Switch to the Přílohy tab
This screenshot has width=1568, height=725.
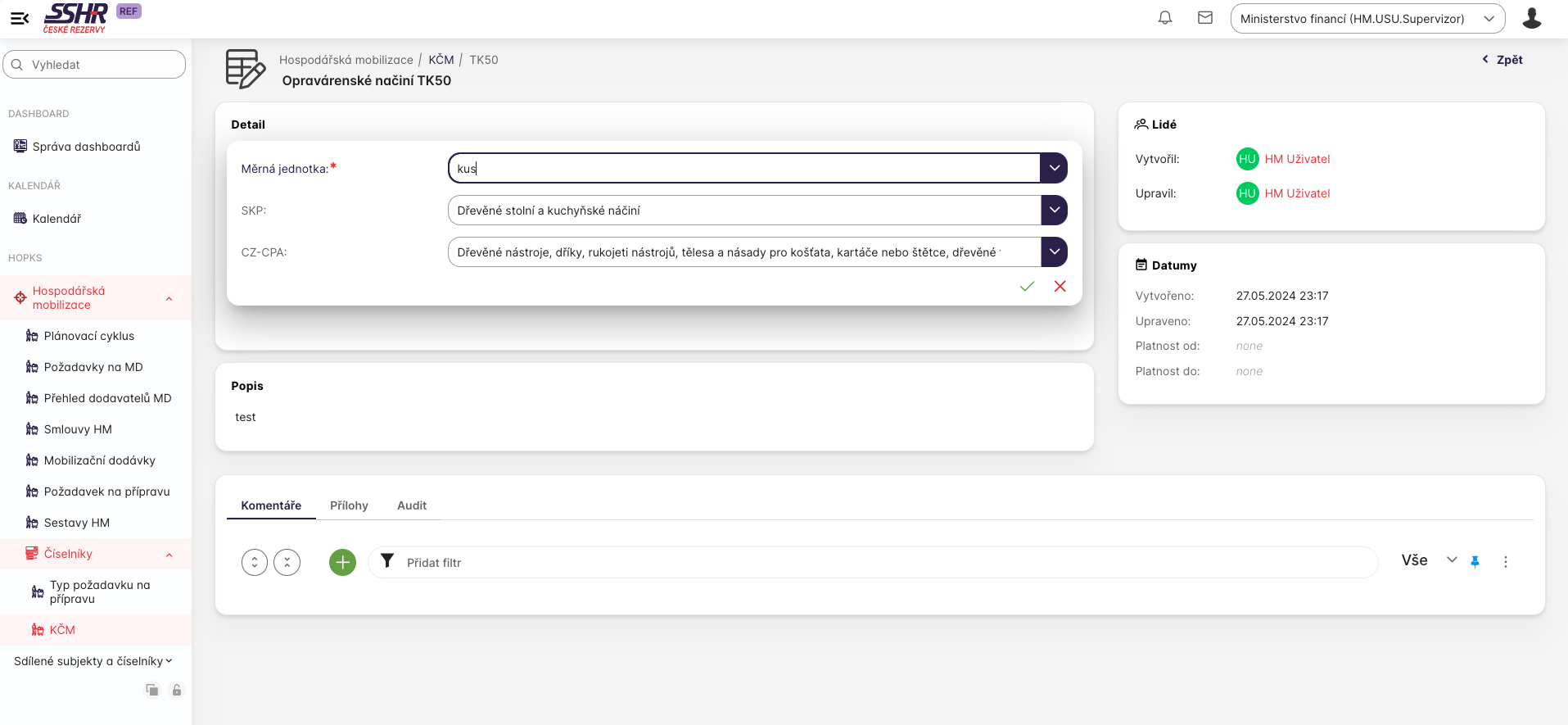click(x=349, y=505)
